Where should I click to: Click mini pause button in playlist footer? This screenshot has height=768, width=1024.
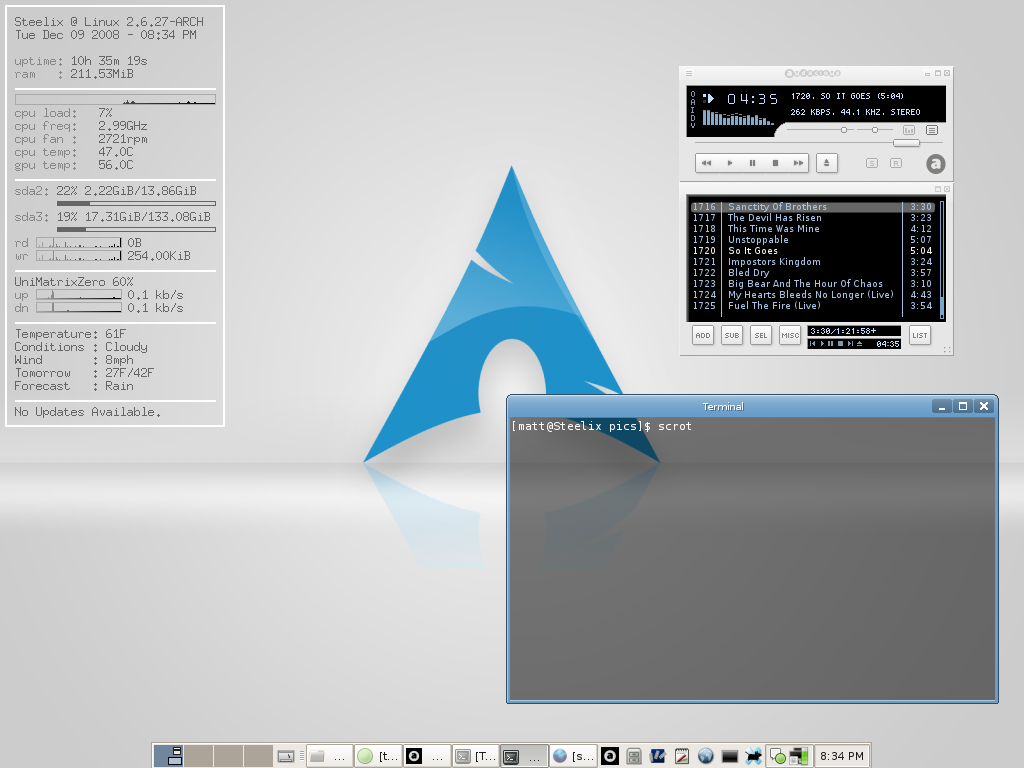coord(831,344)
